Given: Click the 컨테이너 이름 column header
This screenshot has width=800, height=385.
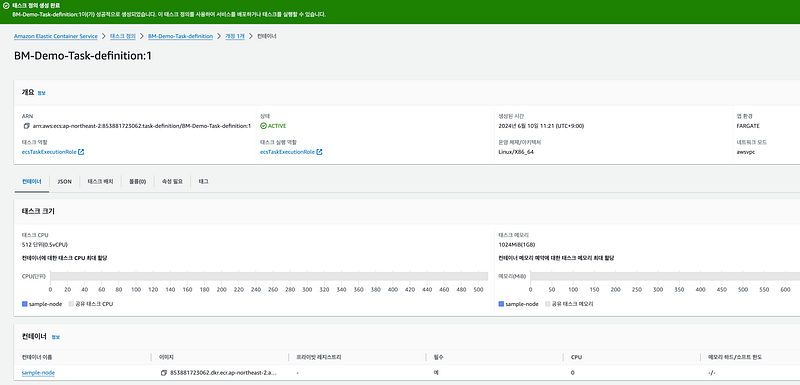Looking at the screenshot, I should click(37, 357).
